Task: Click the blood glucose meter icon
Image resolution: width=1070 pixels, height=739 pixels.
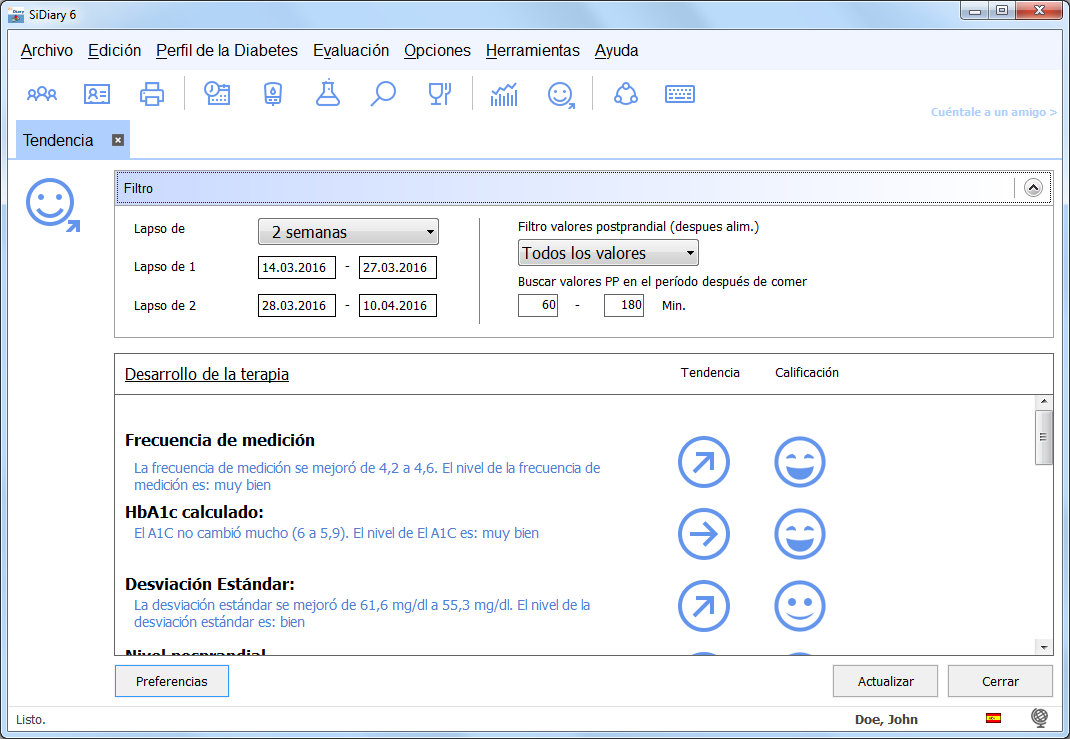Action: [x=272, y=95]
